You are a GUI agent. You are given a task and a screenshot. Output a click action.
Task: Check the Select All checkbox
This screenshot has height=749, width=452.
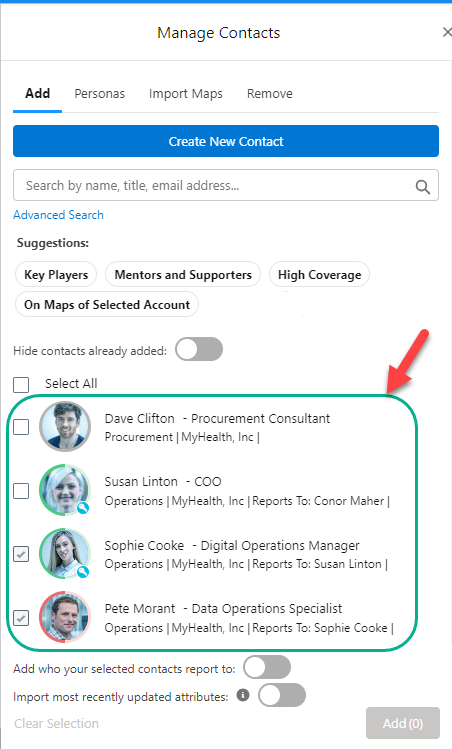[21, 385]
